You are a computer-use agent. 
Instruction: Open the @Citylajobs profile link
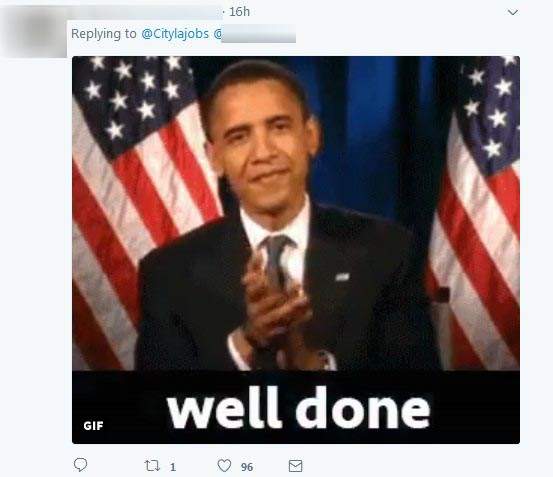coord(175,34)
